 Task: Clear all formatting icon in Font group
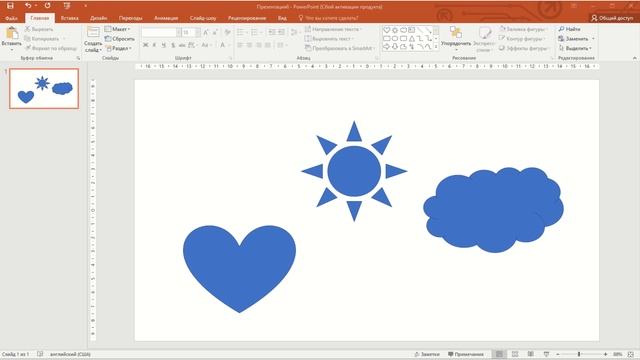[x=228, y=32]
